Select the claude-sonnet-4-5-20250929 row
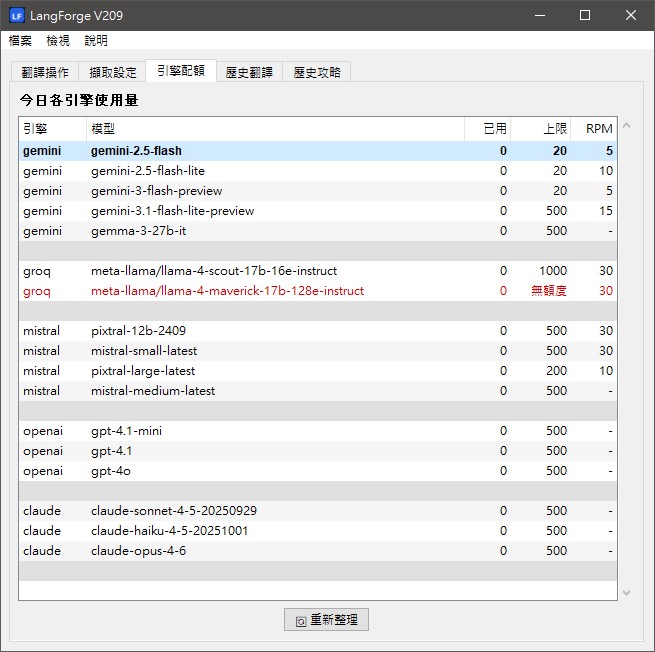655x652 pixels. coord(318,511)
